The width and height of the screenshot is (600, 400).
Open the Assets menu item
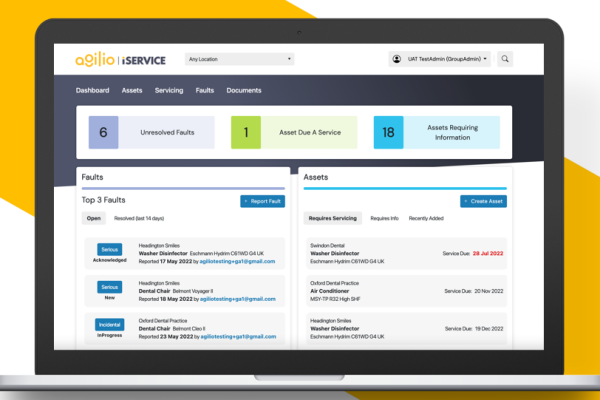(x=132, y=90)
